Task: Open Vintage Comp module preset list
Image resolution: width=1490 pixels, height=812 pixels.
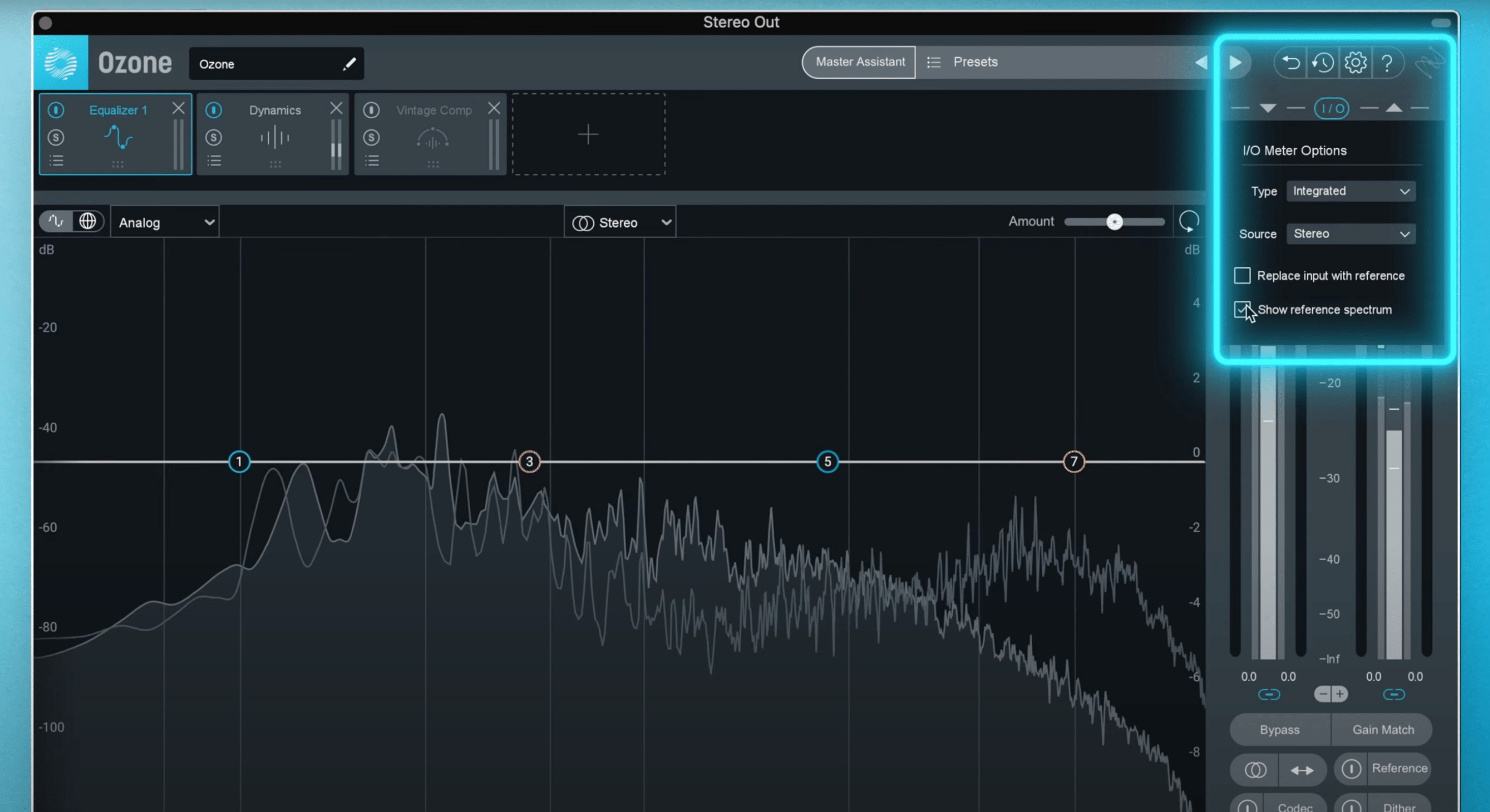Action: 371,161
